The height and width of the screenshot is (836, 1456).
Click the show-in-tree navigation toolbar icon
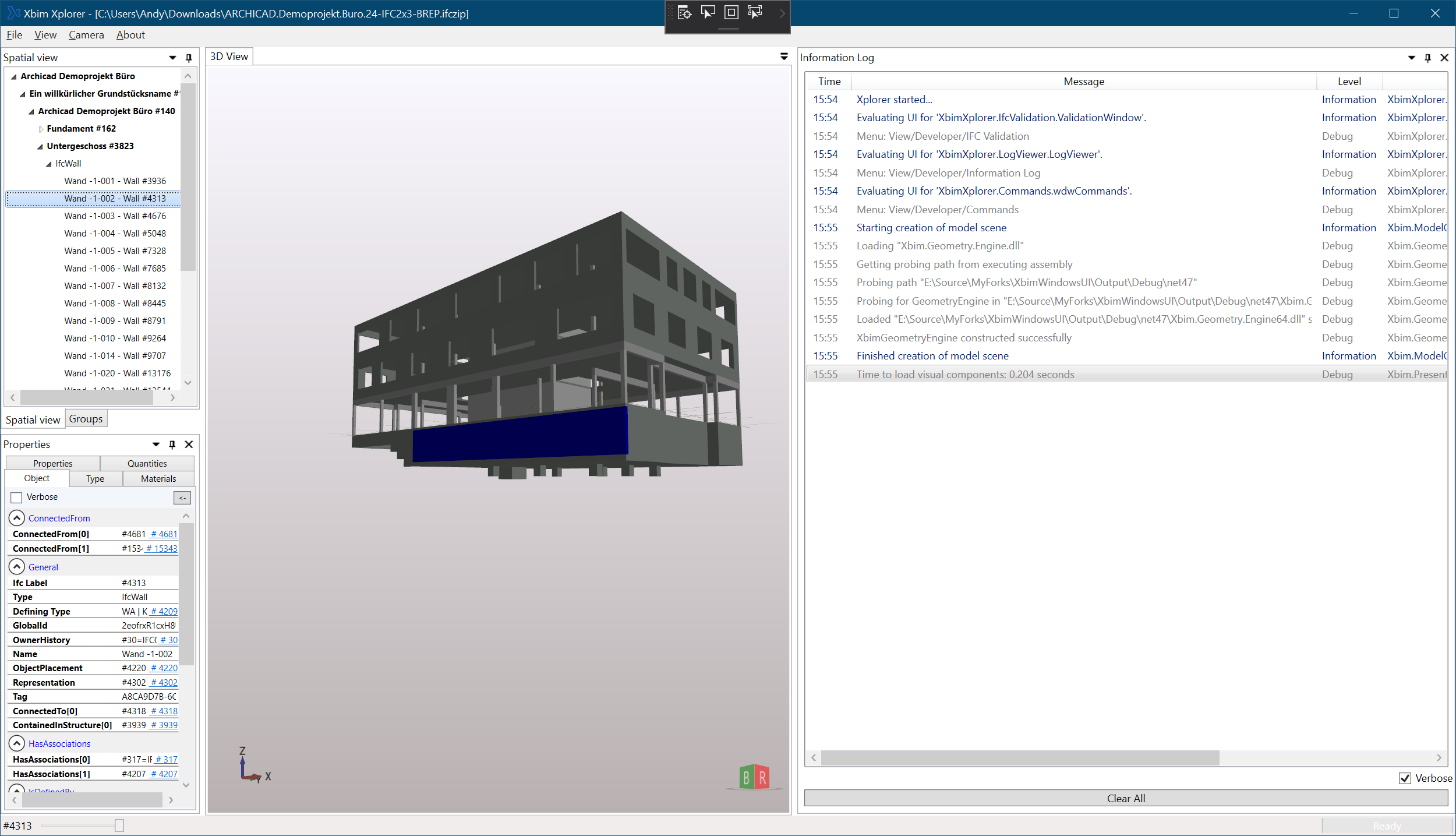[x=684, y=13]
